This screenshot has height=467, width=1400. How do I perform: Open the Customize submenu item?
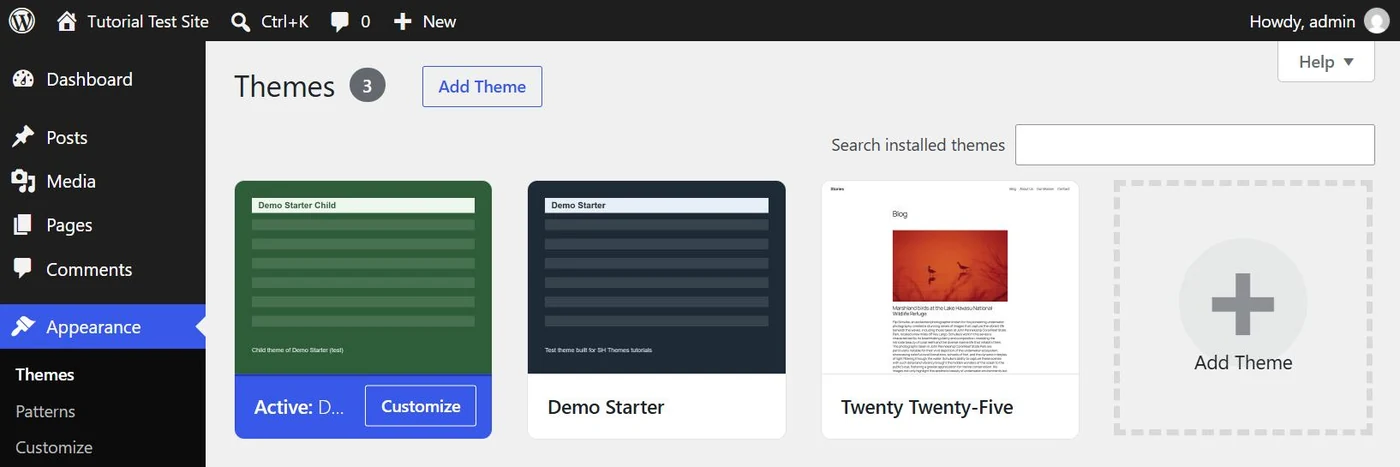[x=54, y=447]
